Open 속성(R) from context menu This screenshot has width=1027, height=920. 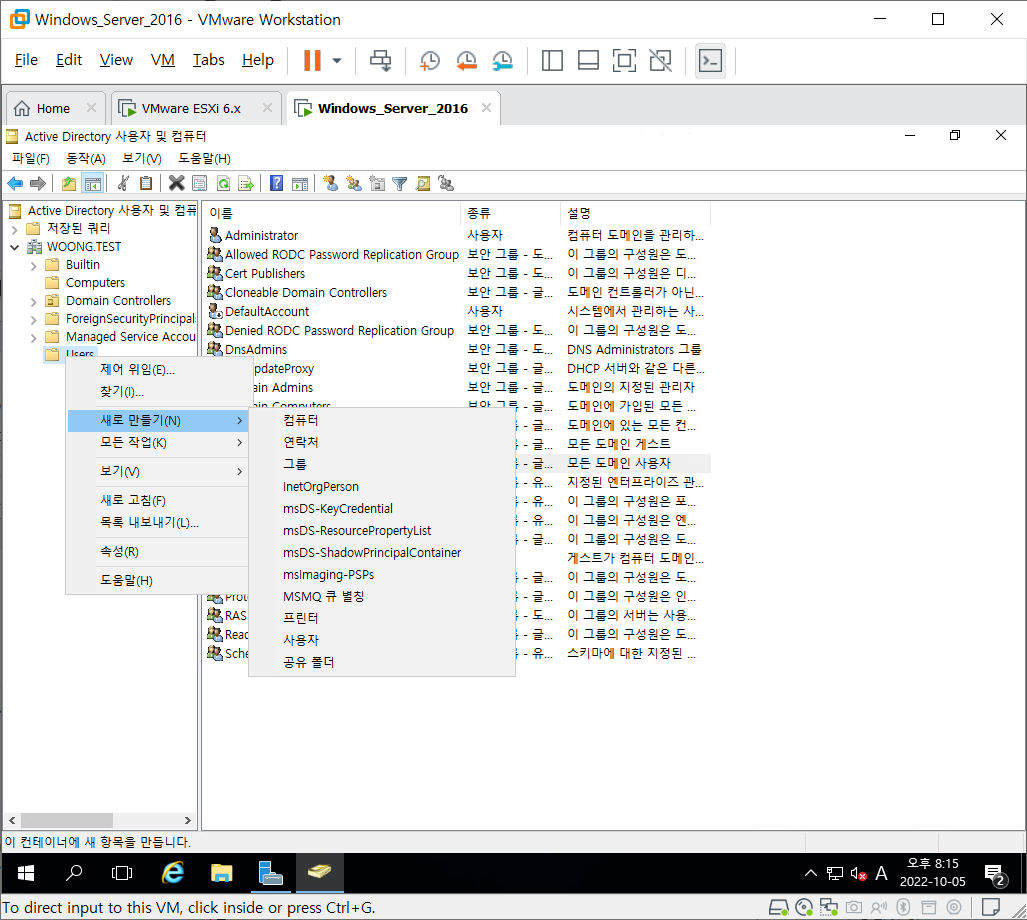pos(158,551)
